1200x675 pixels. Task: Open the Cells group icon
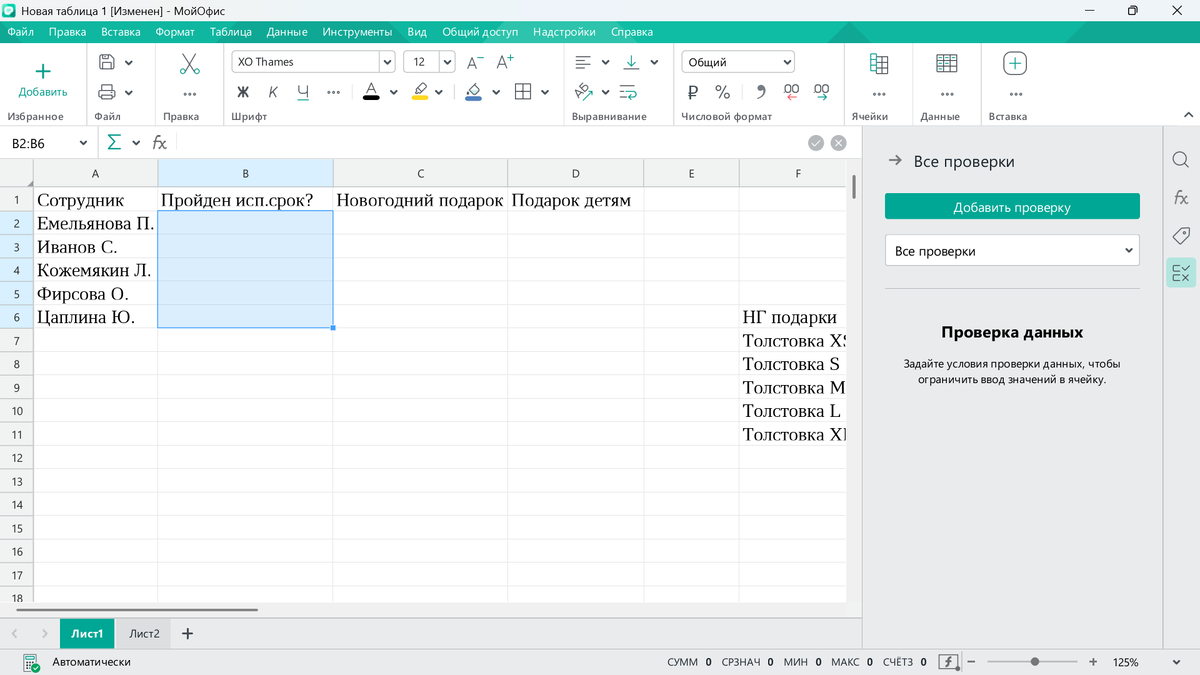879,64
